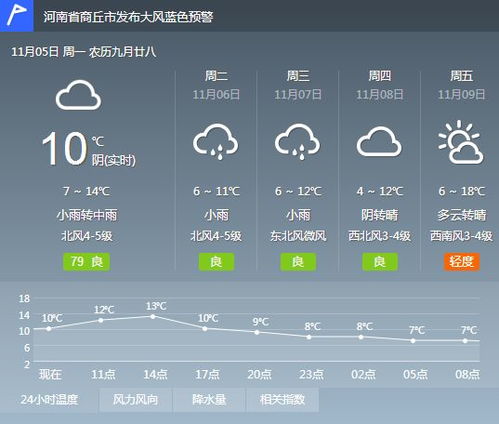Click Thursday's wind 西北风3-4级
The height and width of the screenshot is (424, 499).
(x=380, y=236)
